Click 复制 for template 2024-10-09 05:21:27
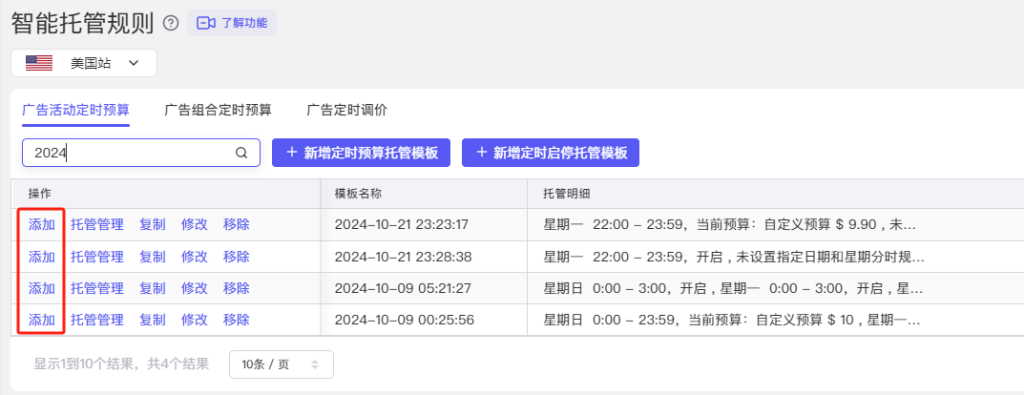 click(153, 288)
